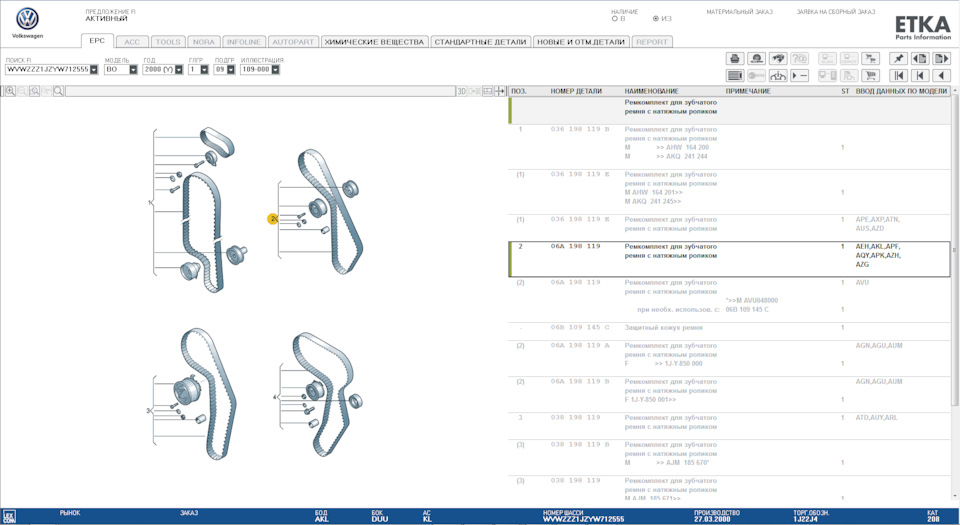Select the 'B' availability radio button

click(x=614, y=19)
